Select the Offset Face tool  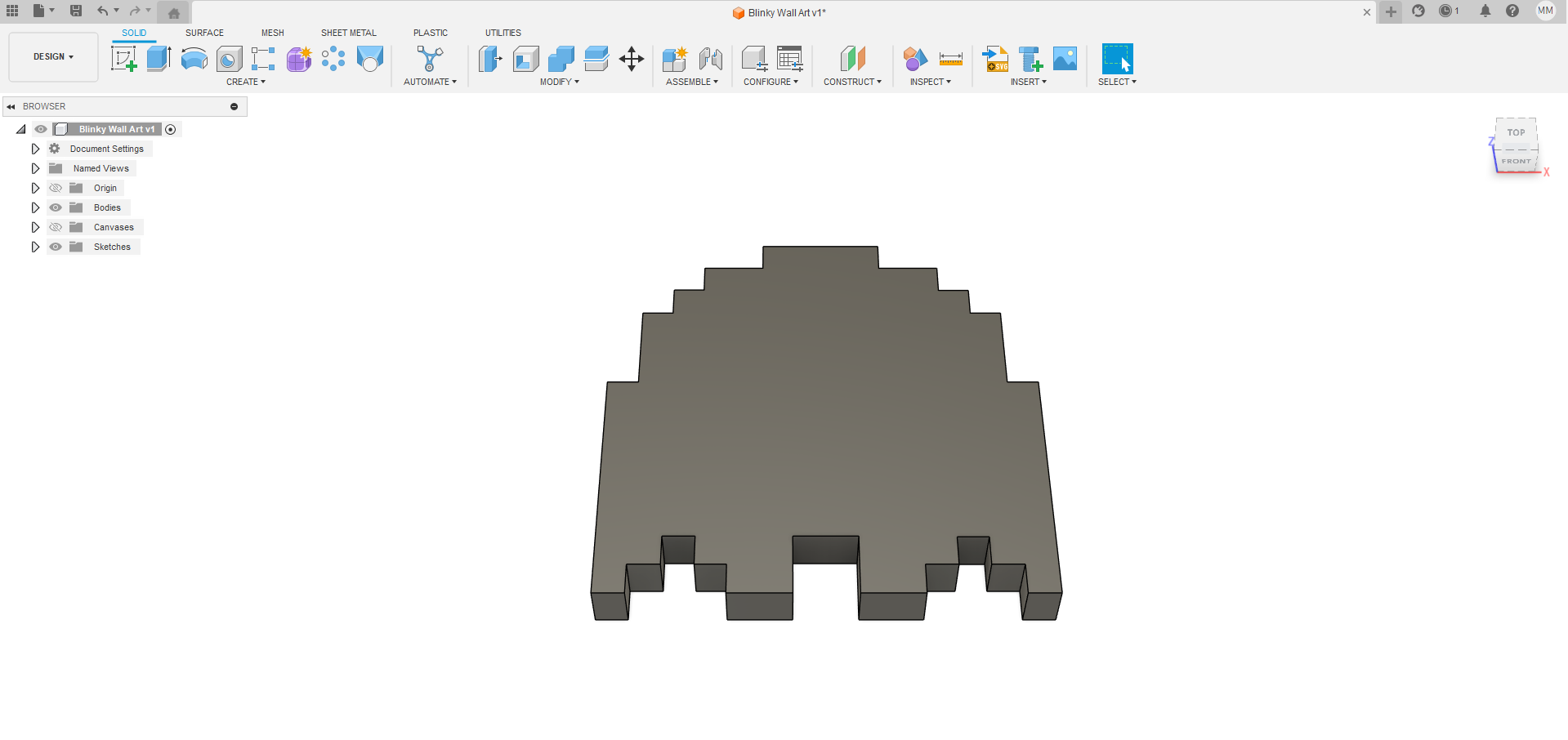(596, 59)
